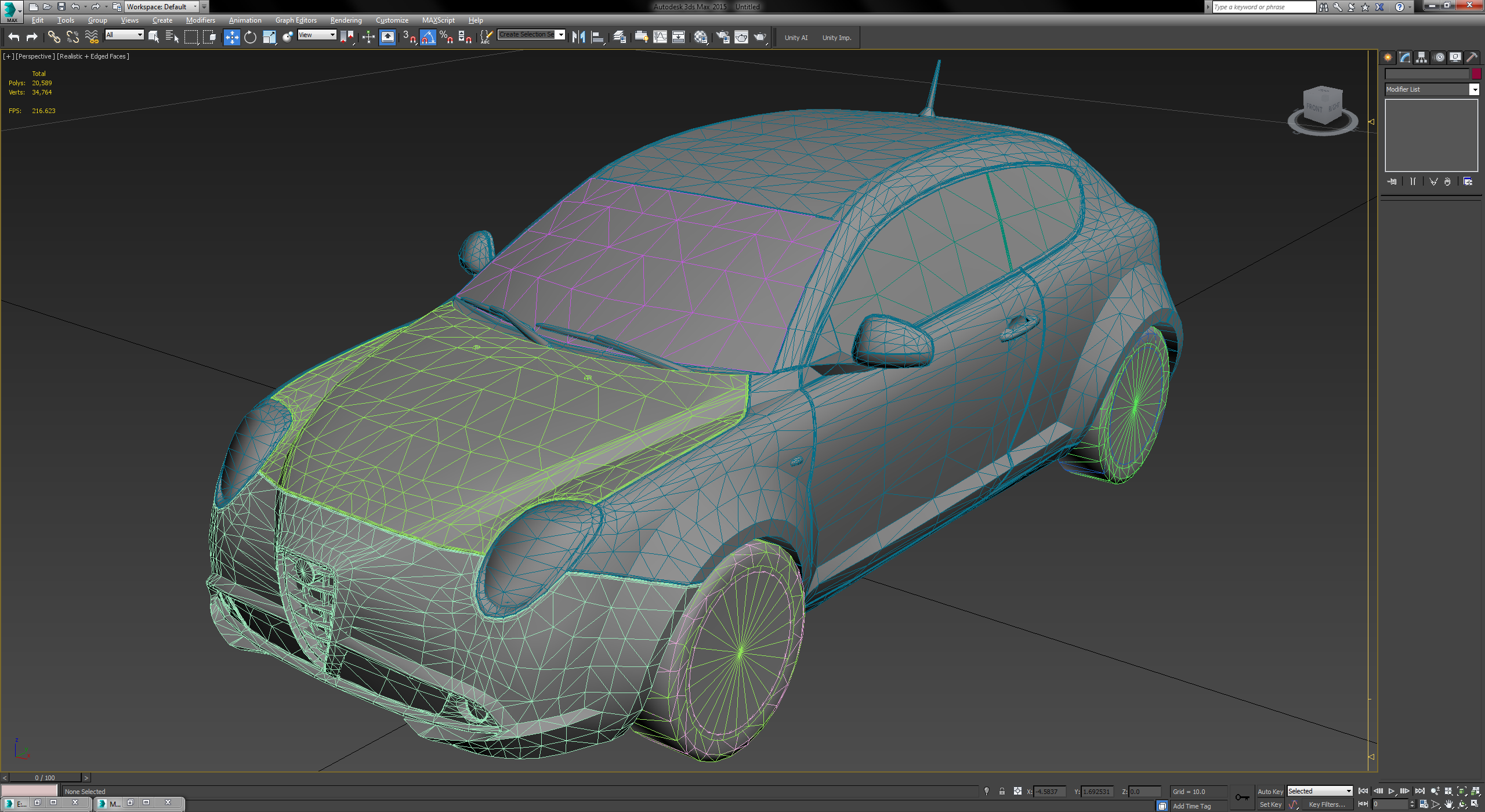The image size is (1485, 812).
Task: Switch to the Motion command panel tab
Action: (x=1439, y=57)
